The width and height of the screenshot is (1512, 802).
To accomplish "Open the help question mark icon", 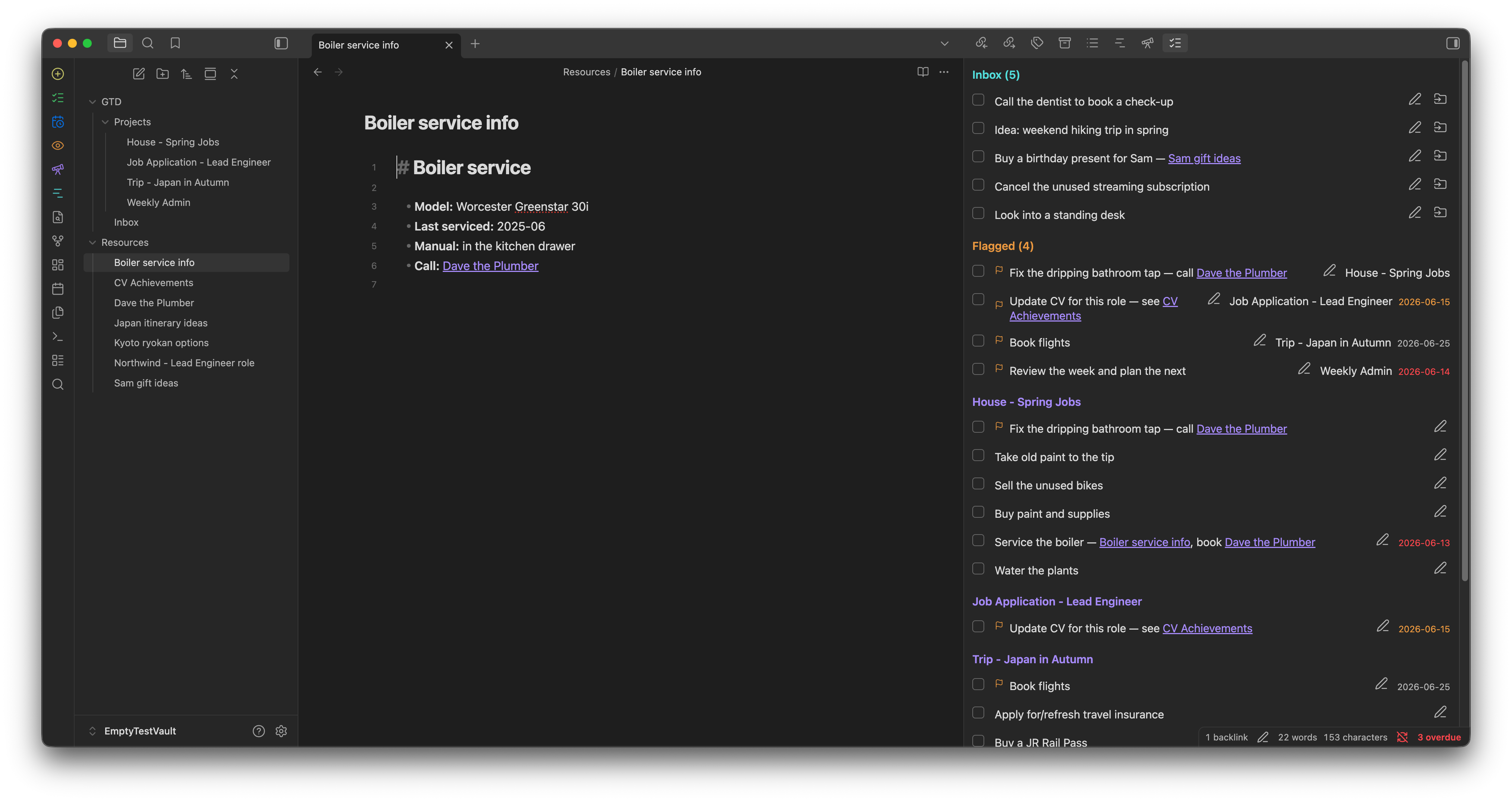I will (x=259, y=731).
